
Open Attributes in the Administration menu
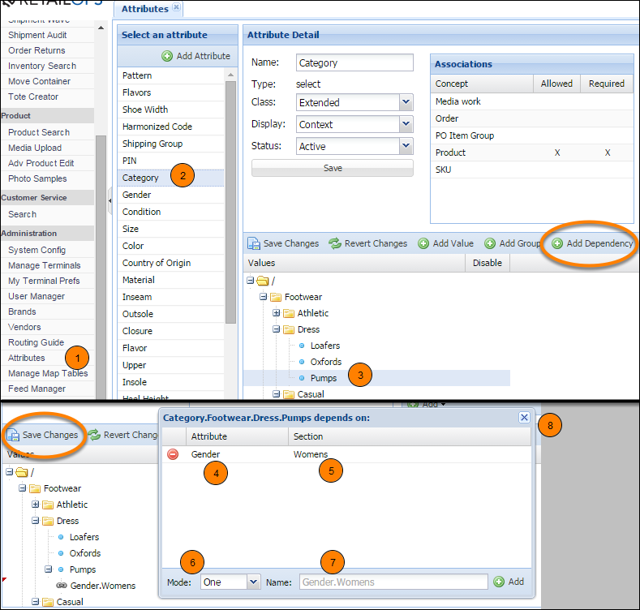pyautogui.click(x=27, y=358)
